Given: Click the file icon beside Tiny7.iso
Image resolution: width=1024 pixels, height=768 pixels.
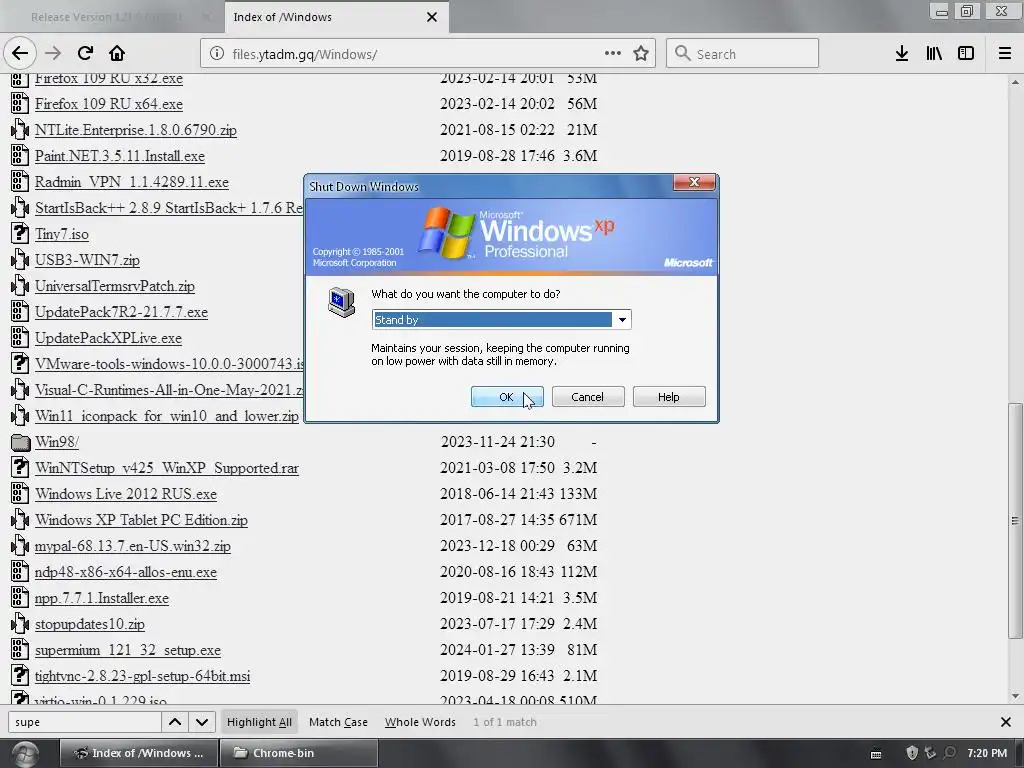Looking at the screenshot, I should click(x=20, y=233).
